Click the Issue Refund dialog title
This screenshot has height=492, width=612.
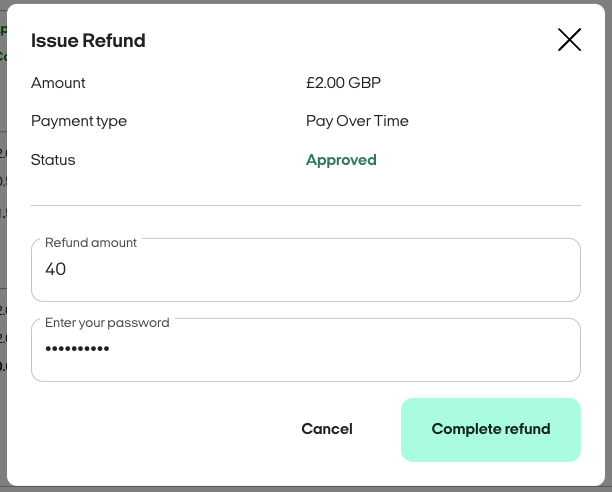[88, 41]
